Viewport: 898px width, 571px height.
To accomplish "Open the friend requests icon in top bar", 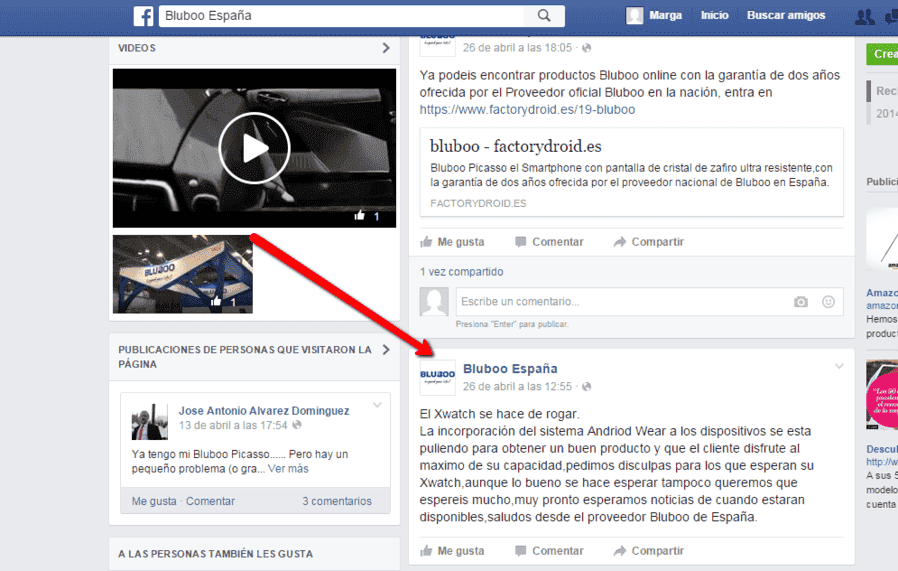I will click(x=864, y=16).
